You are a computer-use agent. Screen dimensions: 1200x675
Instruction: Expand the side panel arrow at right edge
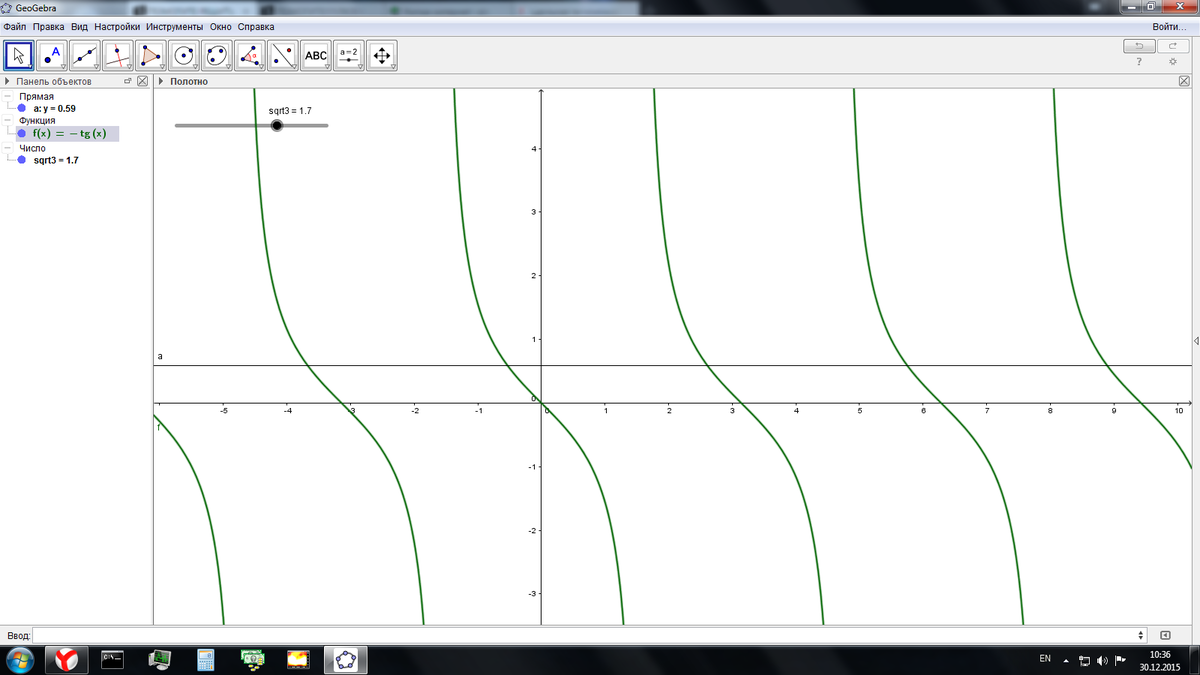pos(1196,341)
